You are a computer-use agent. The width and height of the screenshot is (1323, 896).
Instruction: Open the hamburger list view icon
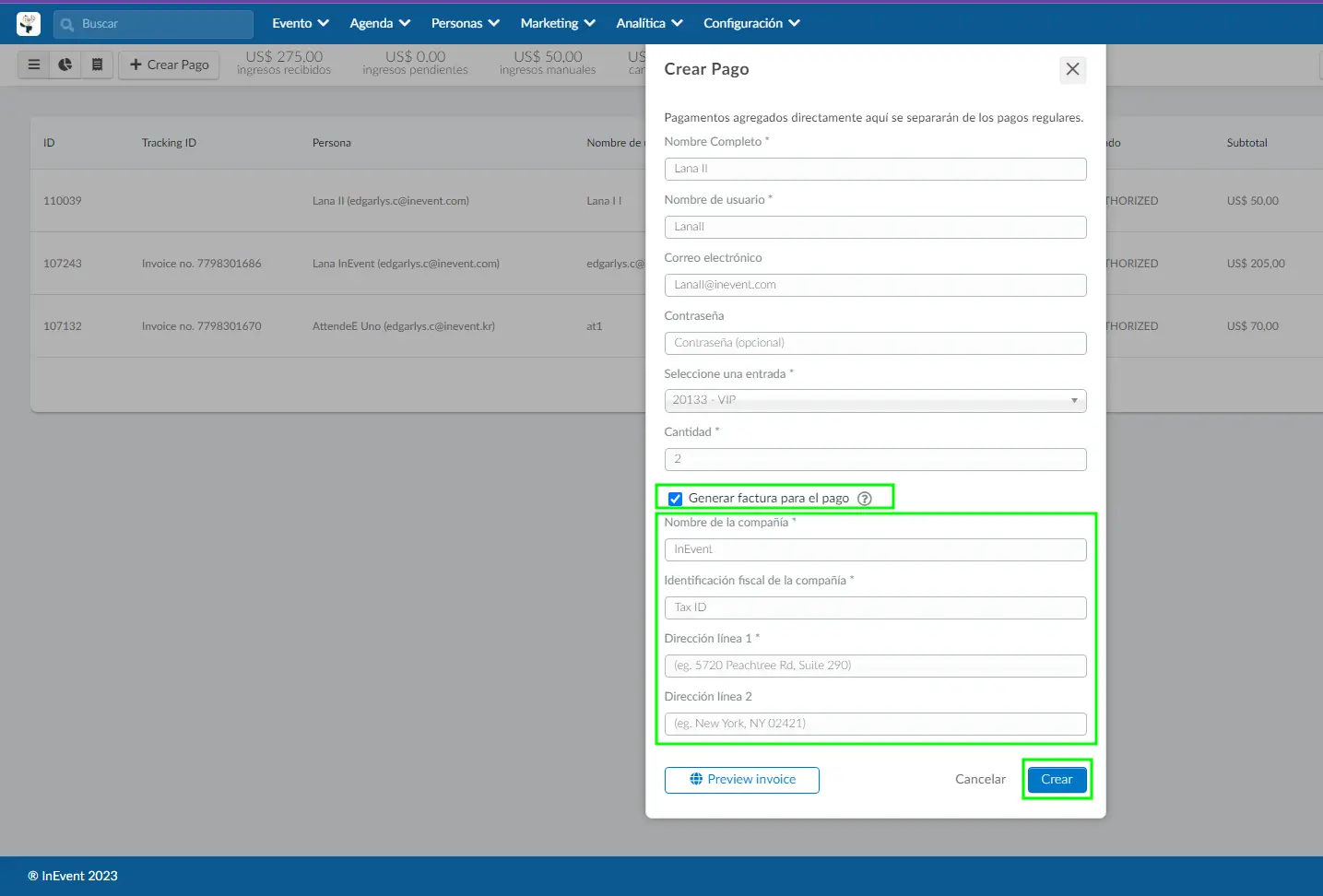click(34, 65)
